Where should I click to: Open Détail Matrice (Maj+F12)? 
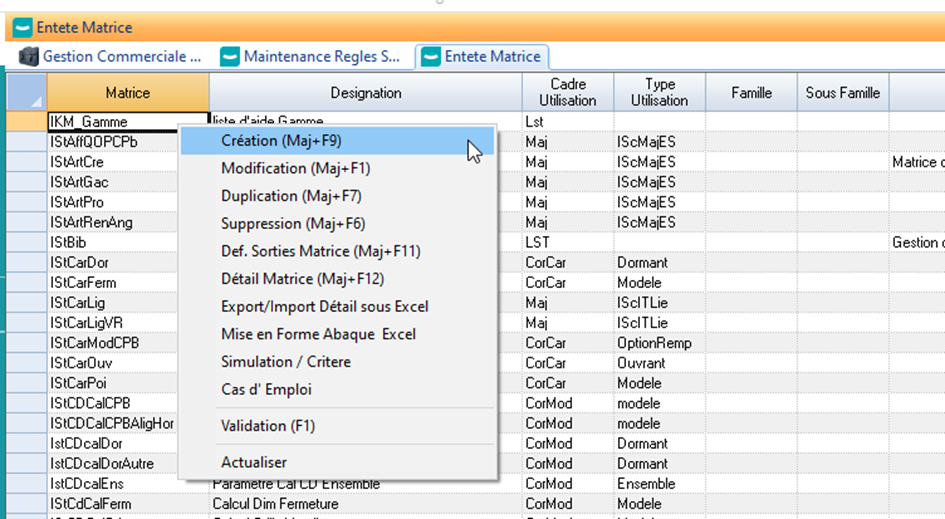(302, 279)
